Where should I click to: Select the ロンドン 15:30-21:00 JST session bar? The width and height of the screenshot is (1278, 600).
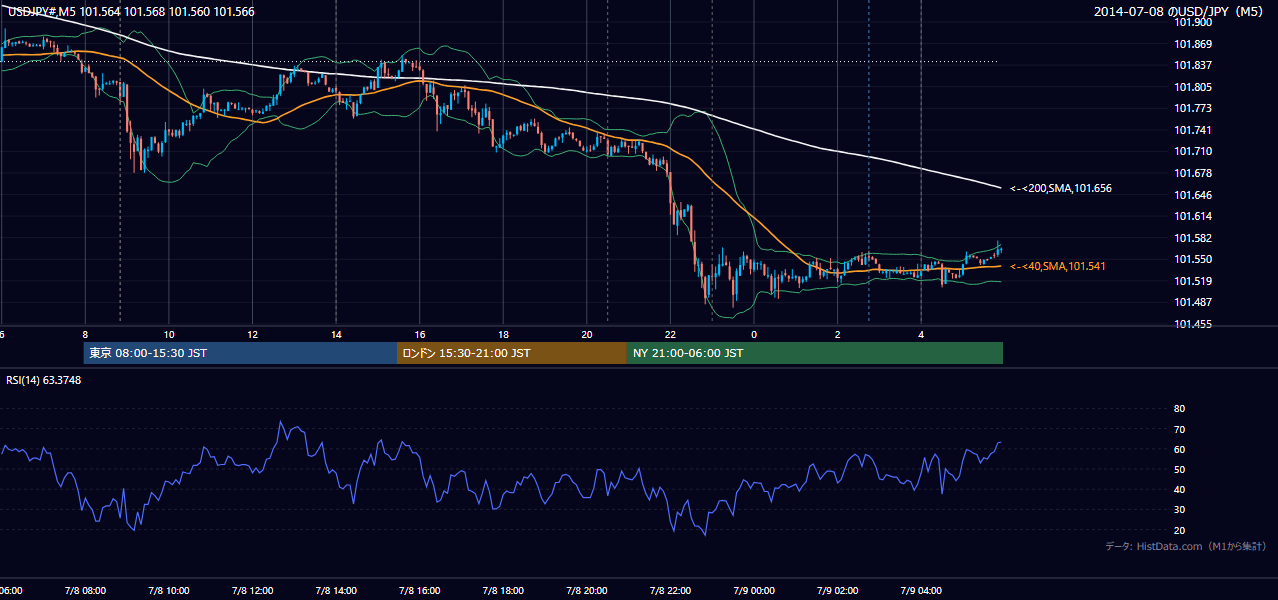point(512,353)
